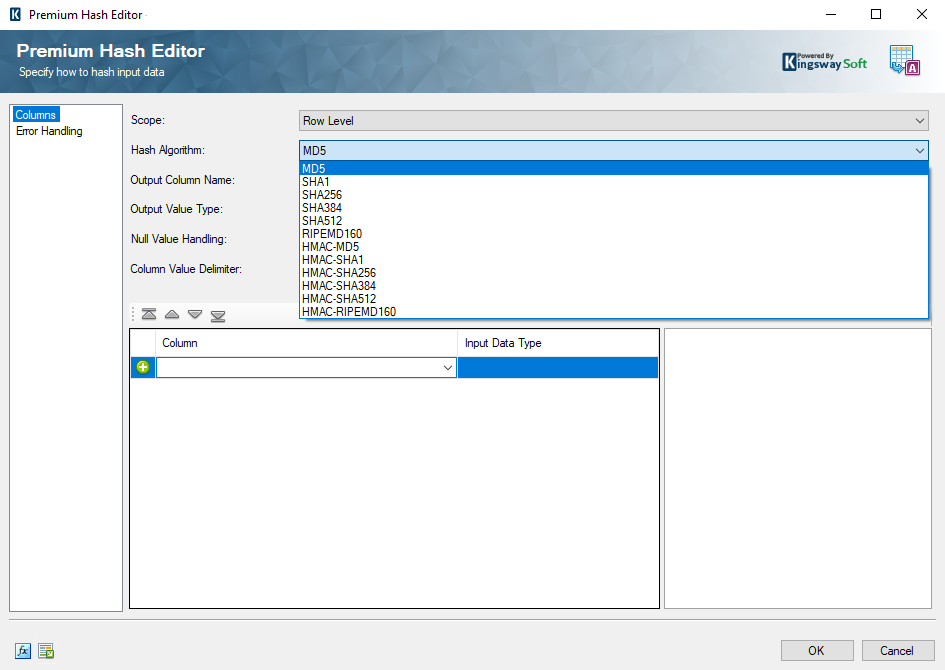945x670 pixels.
Task: Pick the RIPEMD160 algorithm option
Action: 331,233
